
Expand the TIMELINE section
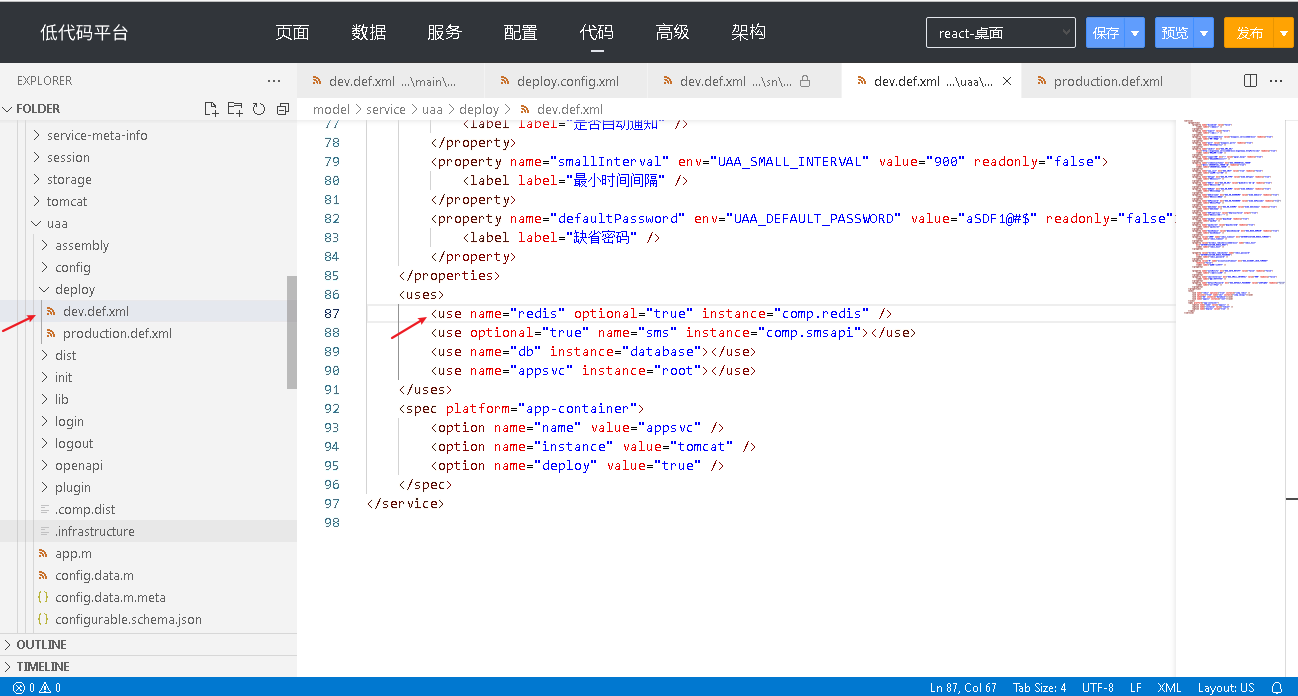[x=43, y=667]
